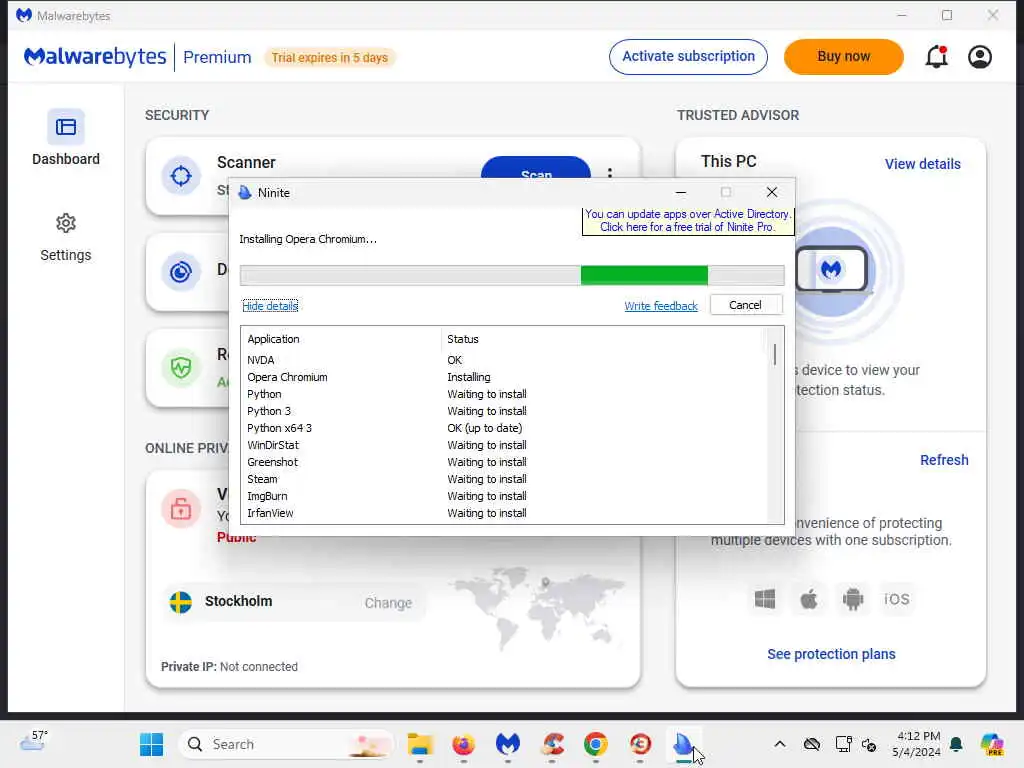Open Firefox from taskbar
Screen dimensions: 1024x768
tap(464, 744)
